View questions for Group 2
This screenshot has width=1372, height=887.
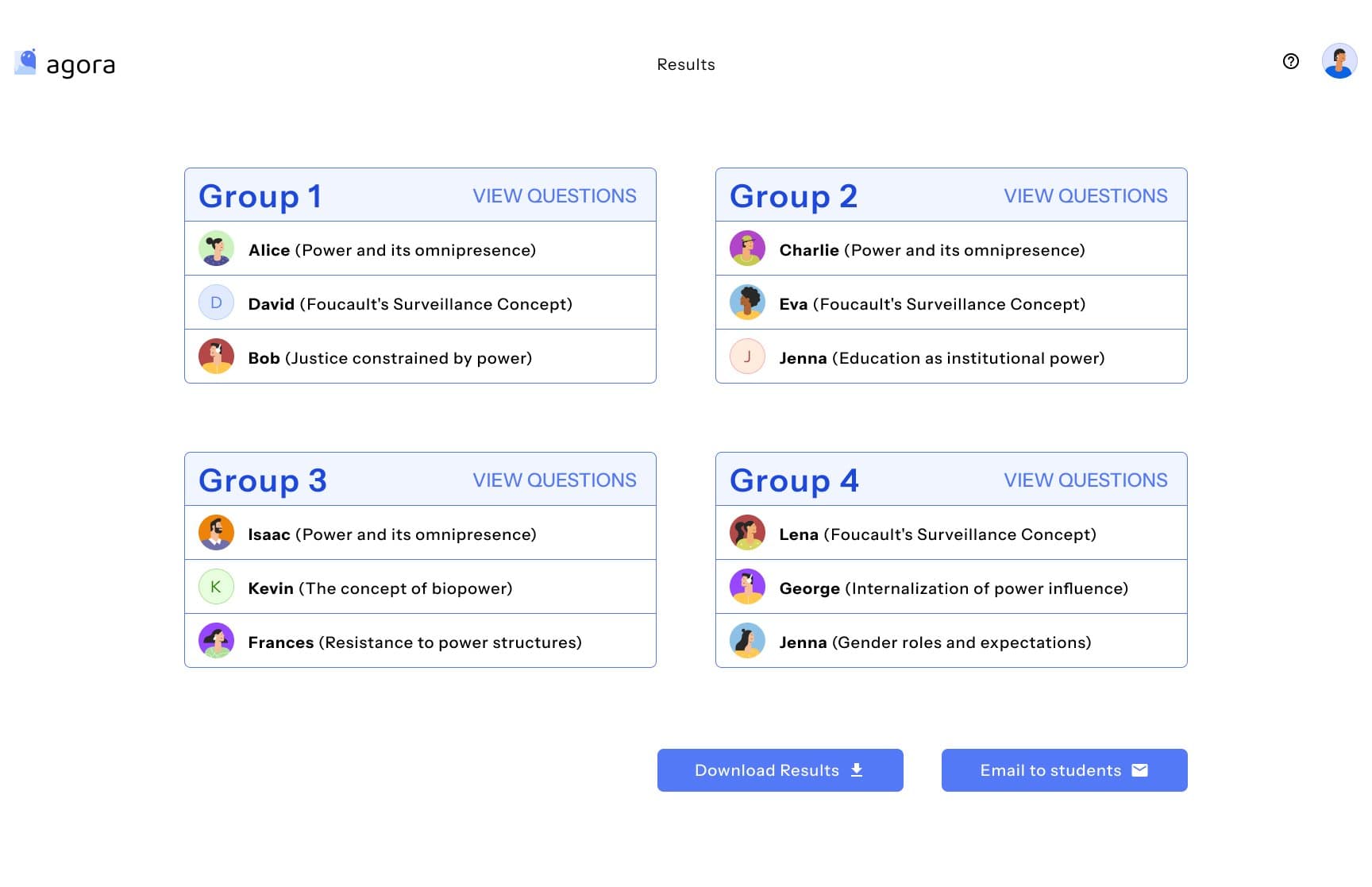(1085, 196)
